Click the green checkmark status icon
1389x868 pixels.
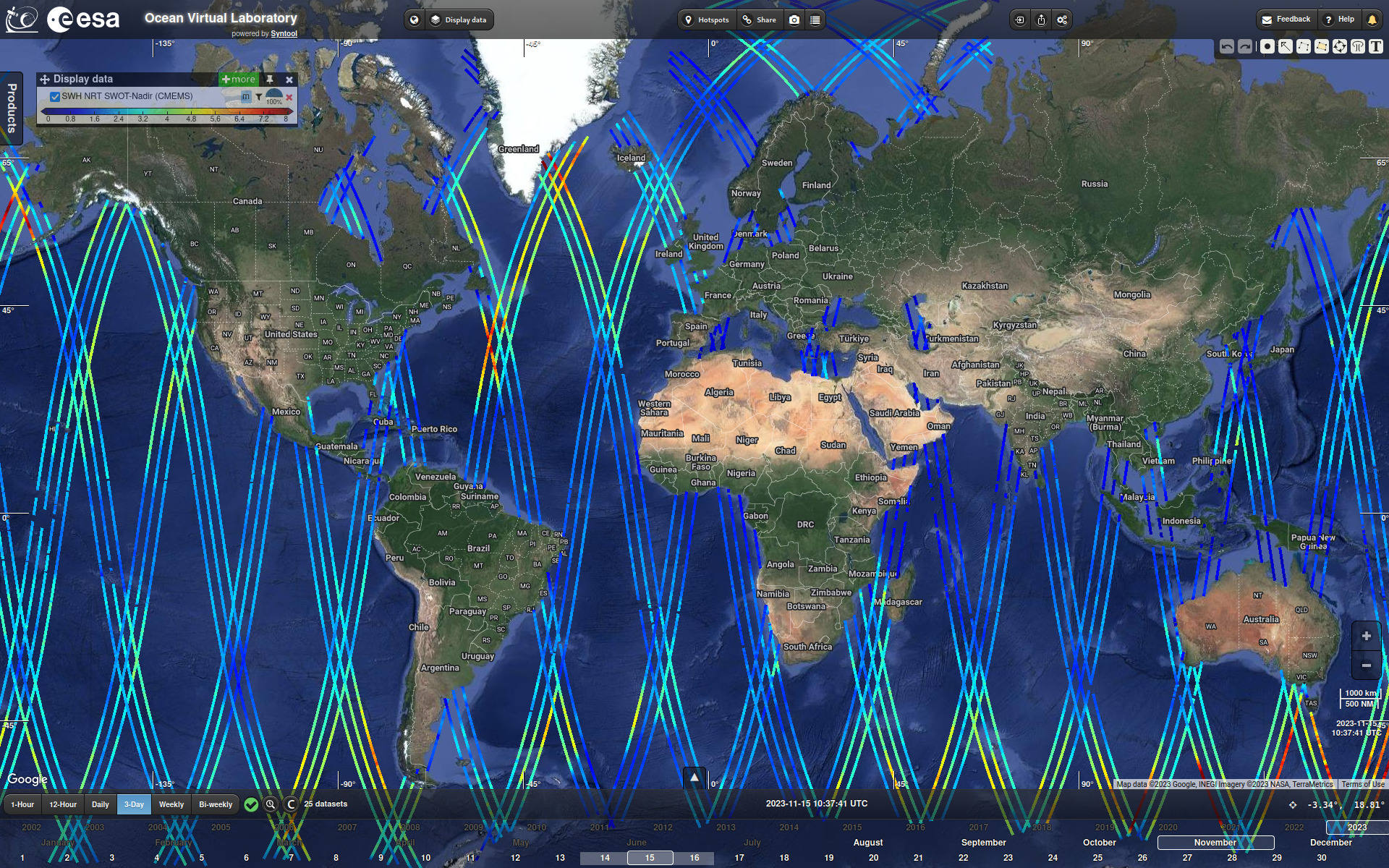point(251,804)
